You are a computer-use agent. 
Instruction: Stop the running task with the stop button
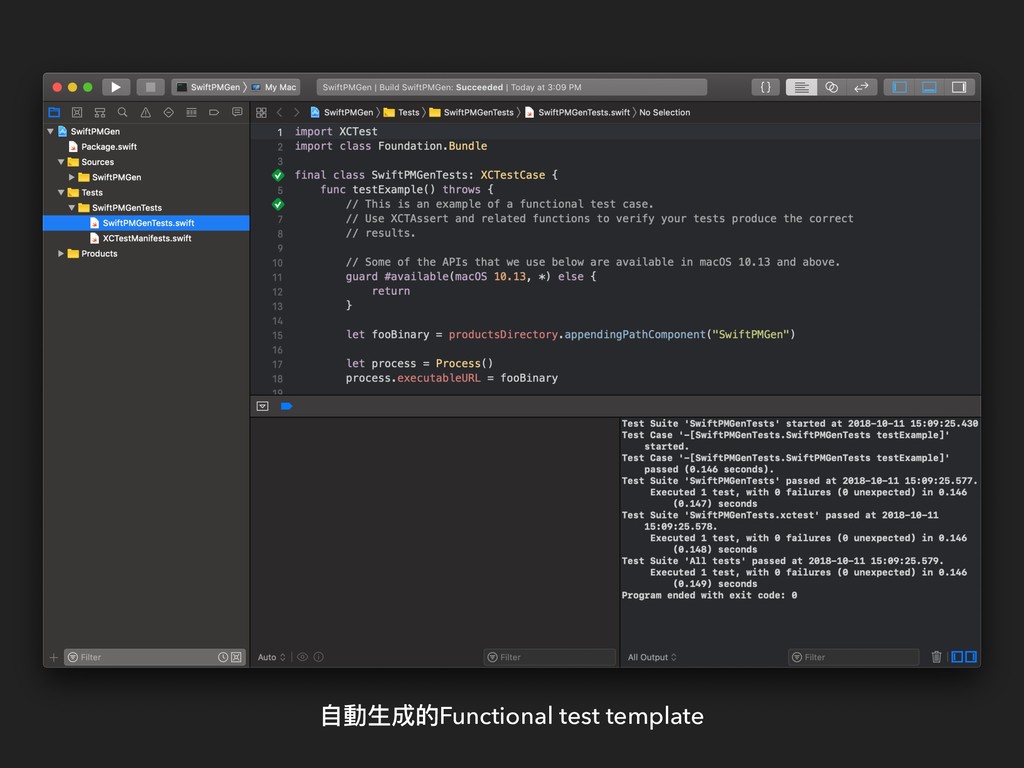[150, 87]
